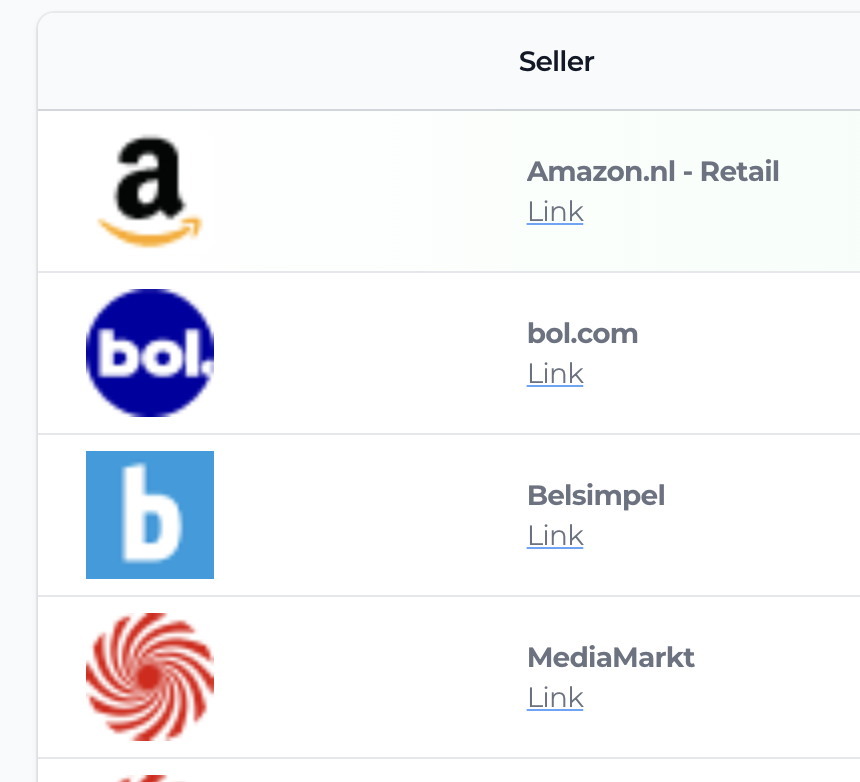Viewport: 860px width, 782px height.
Task: Click the MediaMarkt red spiral logo
Action: coord(149,677)
